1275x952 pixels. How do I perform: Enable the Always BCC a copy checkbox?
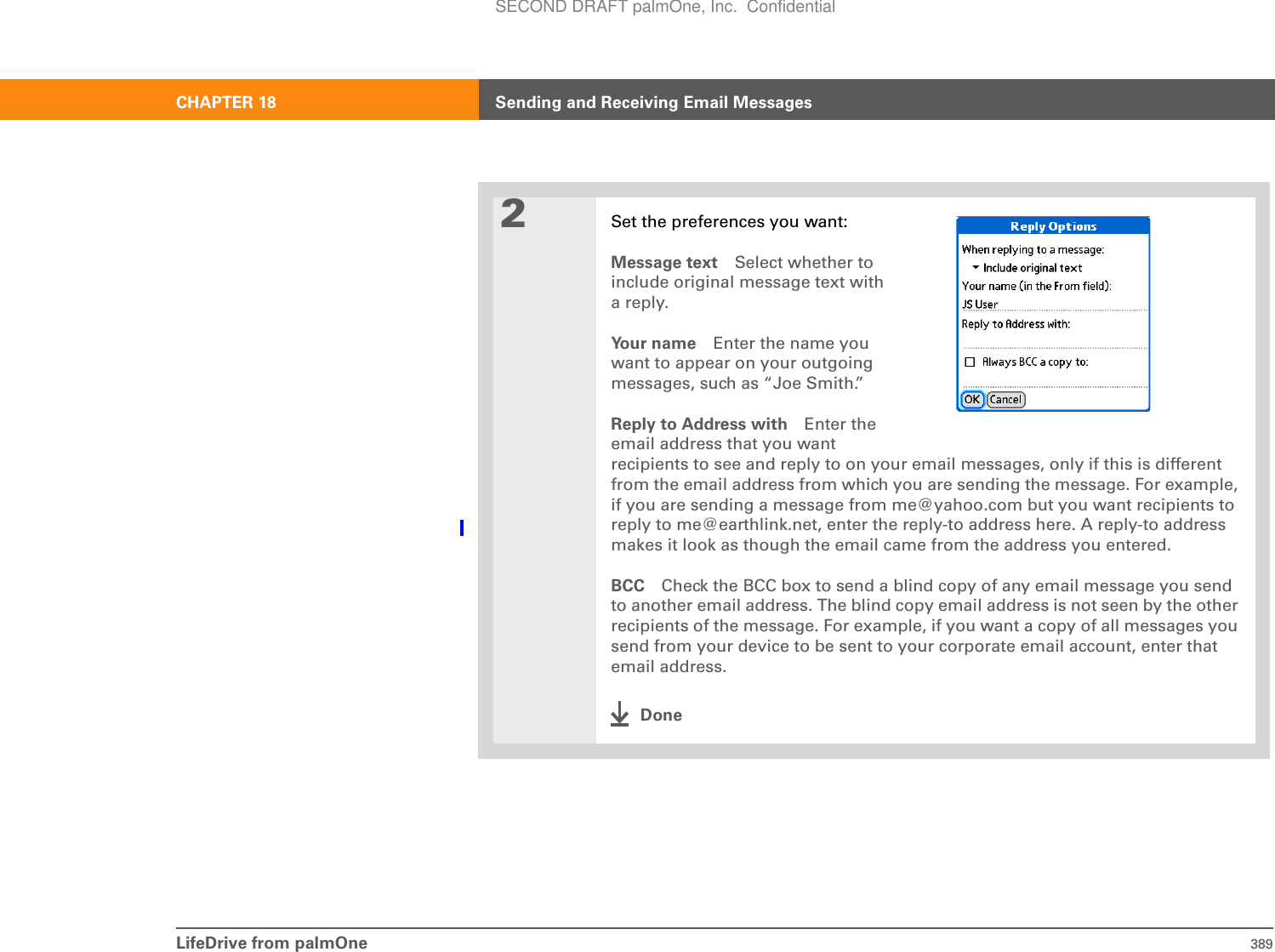[x=970, y=362]
